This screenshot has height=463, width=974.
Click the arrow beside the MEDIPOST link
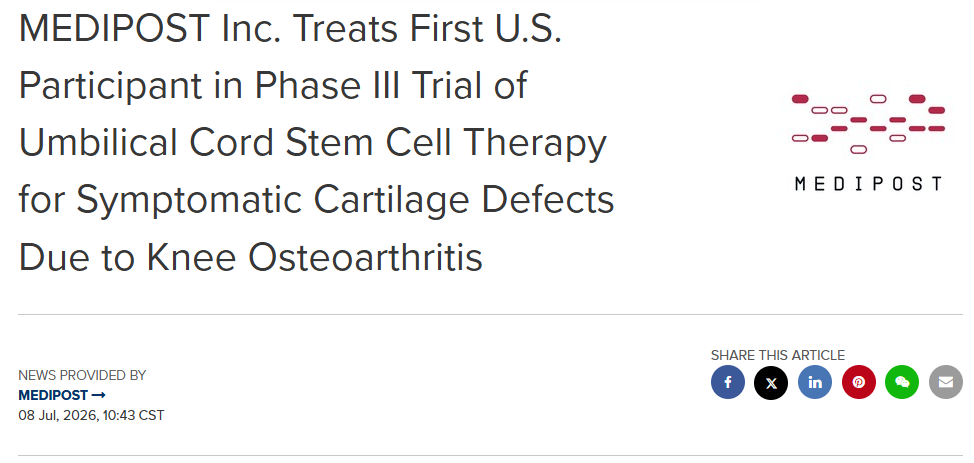[x=98, y=395]
